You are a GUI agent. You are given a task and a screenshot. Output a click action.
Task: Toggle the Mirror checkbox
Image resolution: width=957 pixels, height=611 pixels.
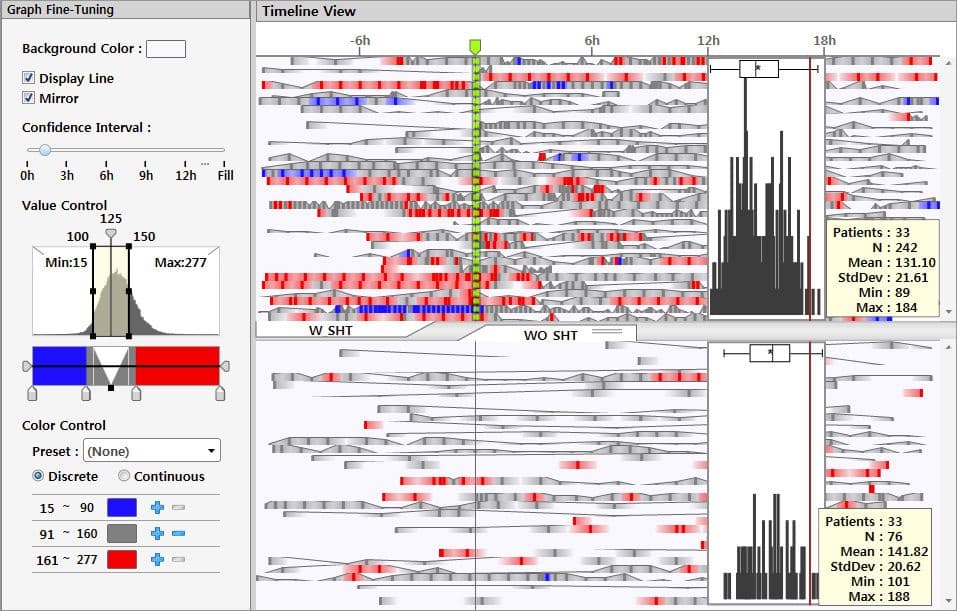(x=29, y=98)
